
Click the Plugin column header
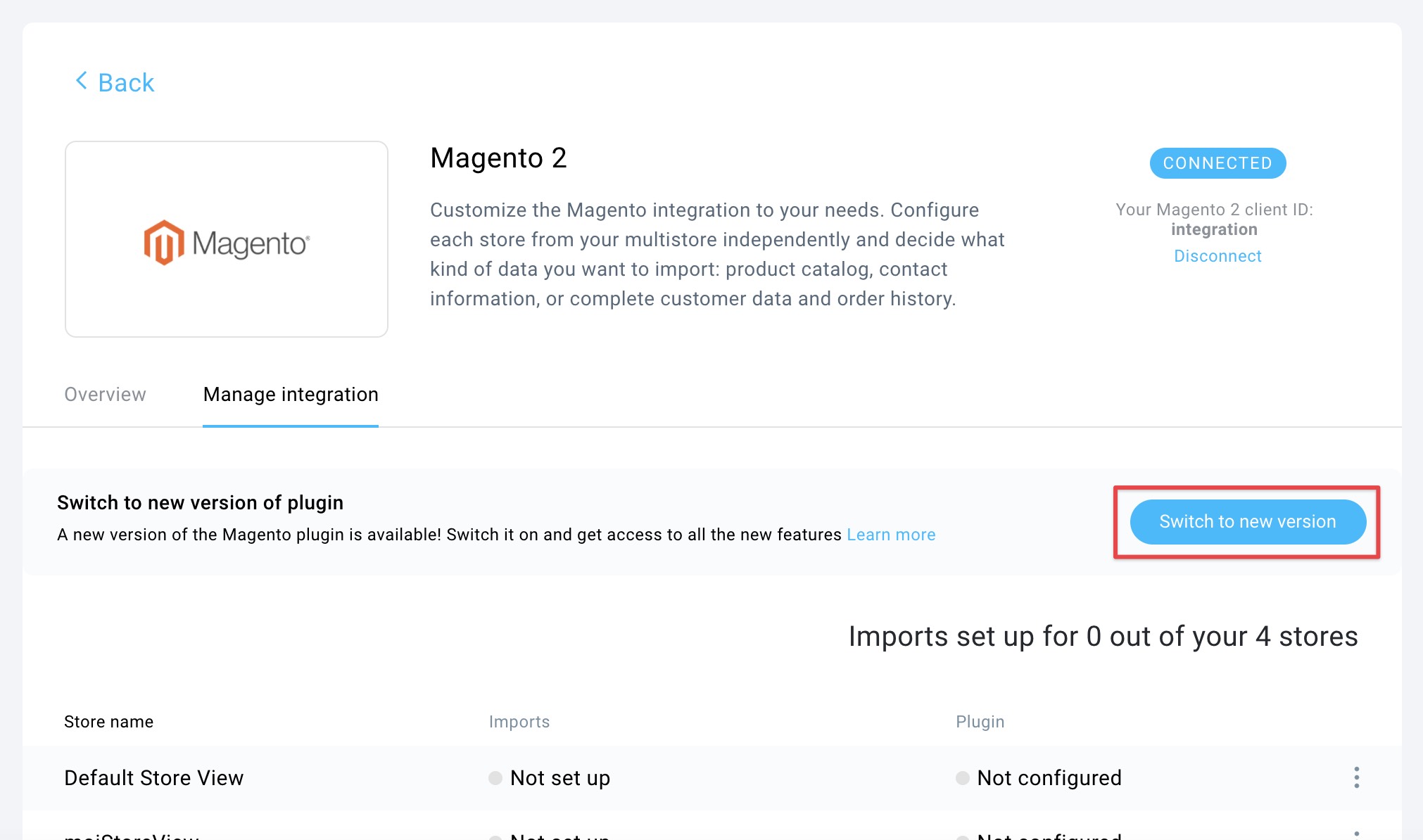(980, 722)
